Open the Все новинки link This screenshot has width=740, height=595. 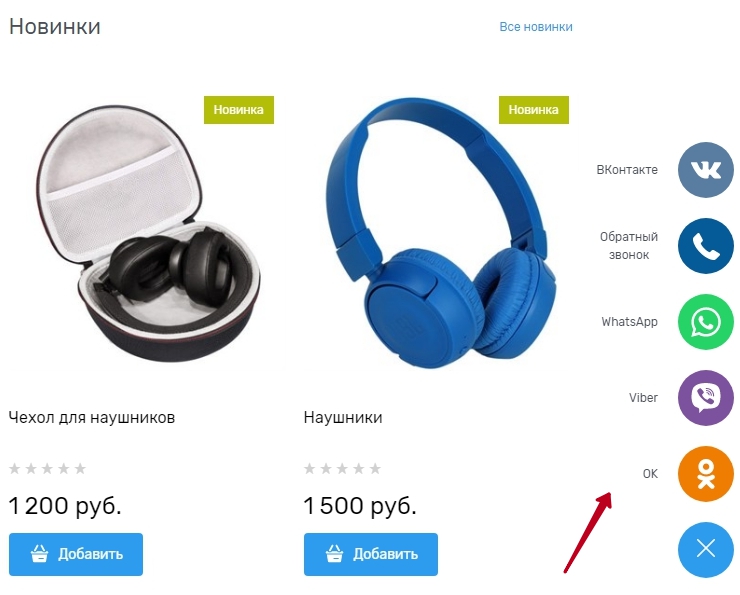[536, 27]
